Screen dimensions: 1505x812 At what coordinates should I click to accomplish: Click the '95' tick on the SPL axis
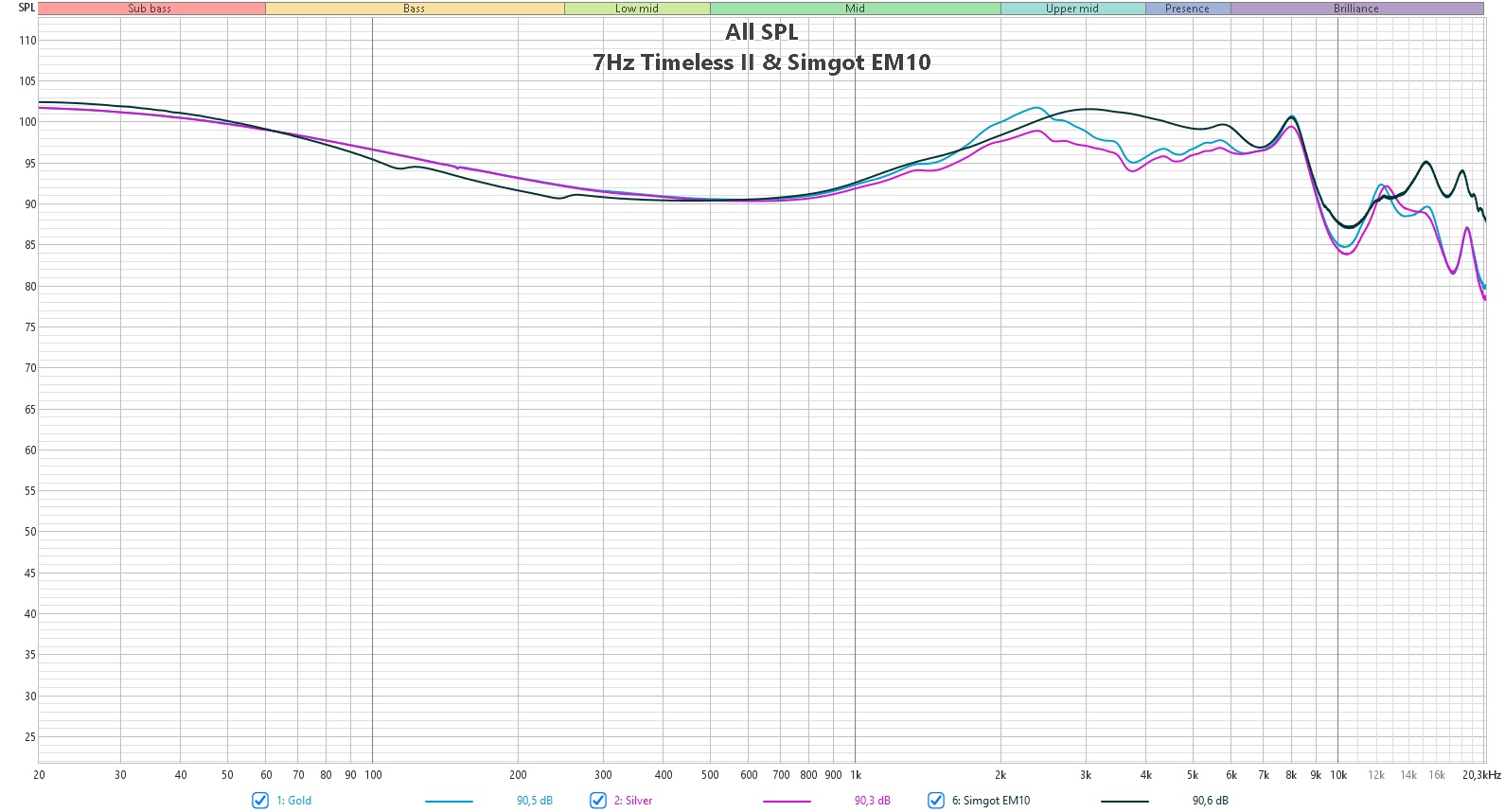(30, 164)
